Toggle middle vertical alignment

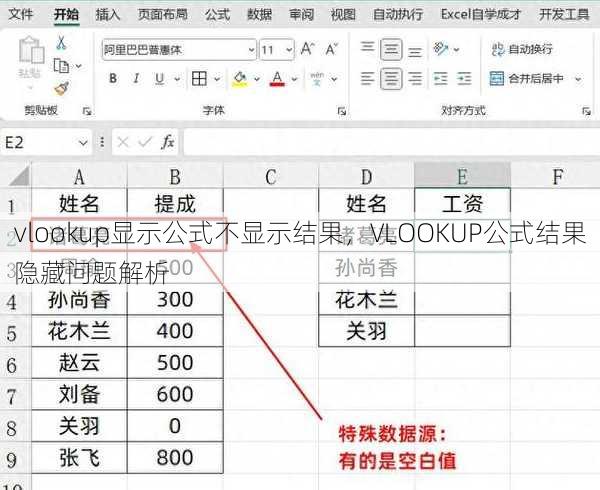point(391,49)
